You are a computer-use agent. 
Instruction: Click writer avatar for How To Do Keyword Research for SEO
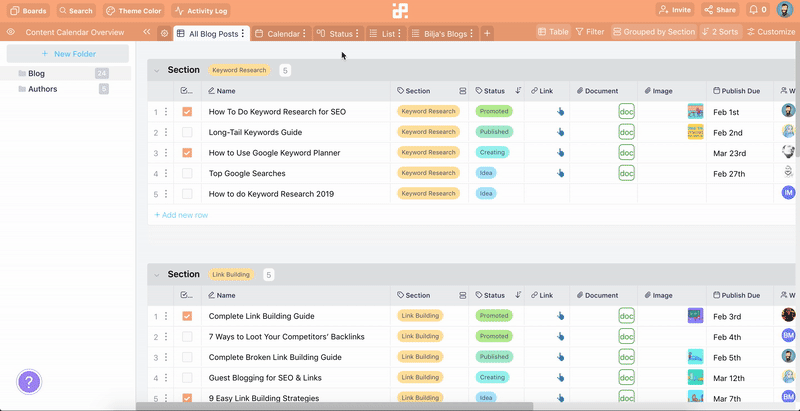(x=789, y=111)
